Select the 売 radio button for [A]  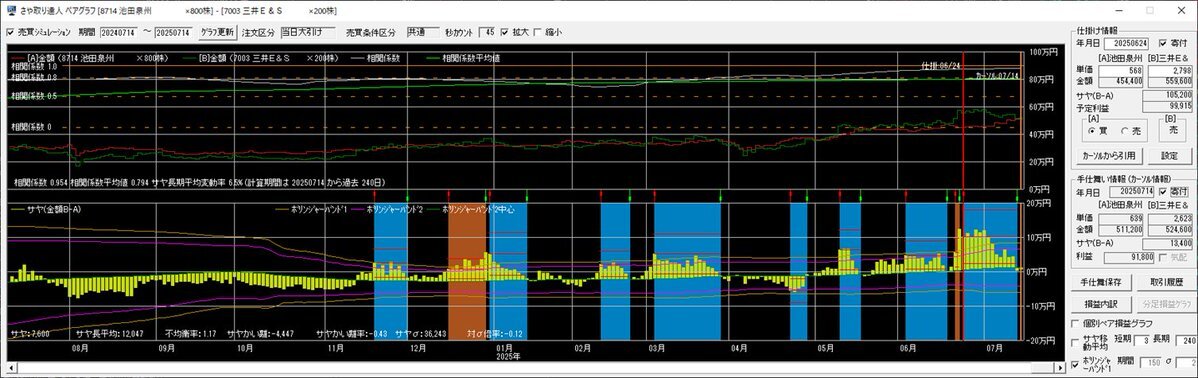[x=1124, y=131]
